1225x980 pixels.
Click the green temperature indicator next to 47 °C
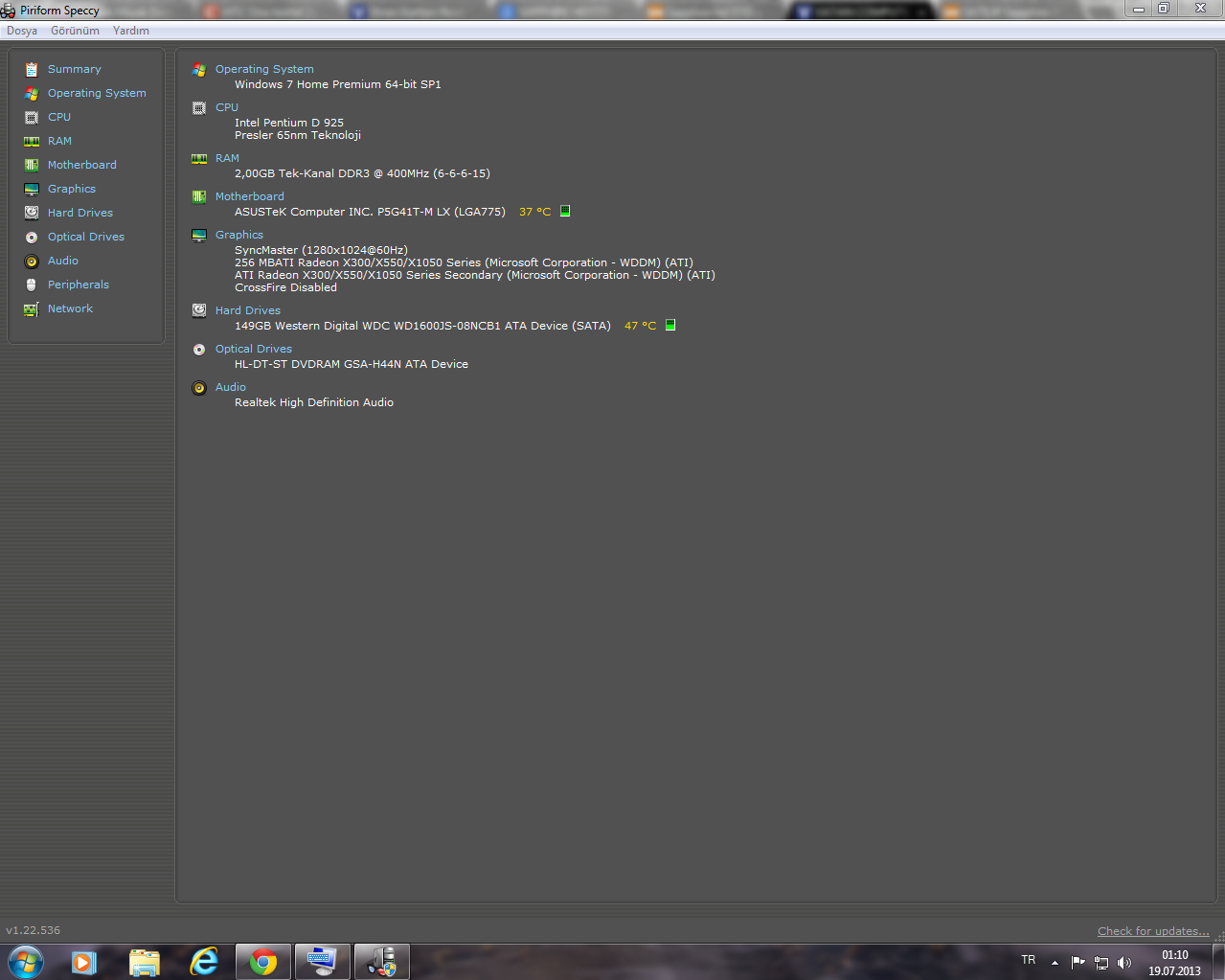click(x=670, y=325)
